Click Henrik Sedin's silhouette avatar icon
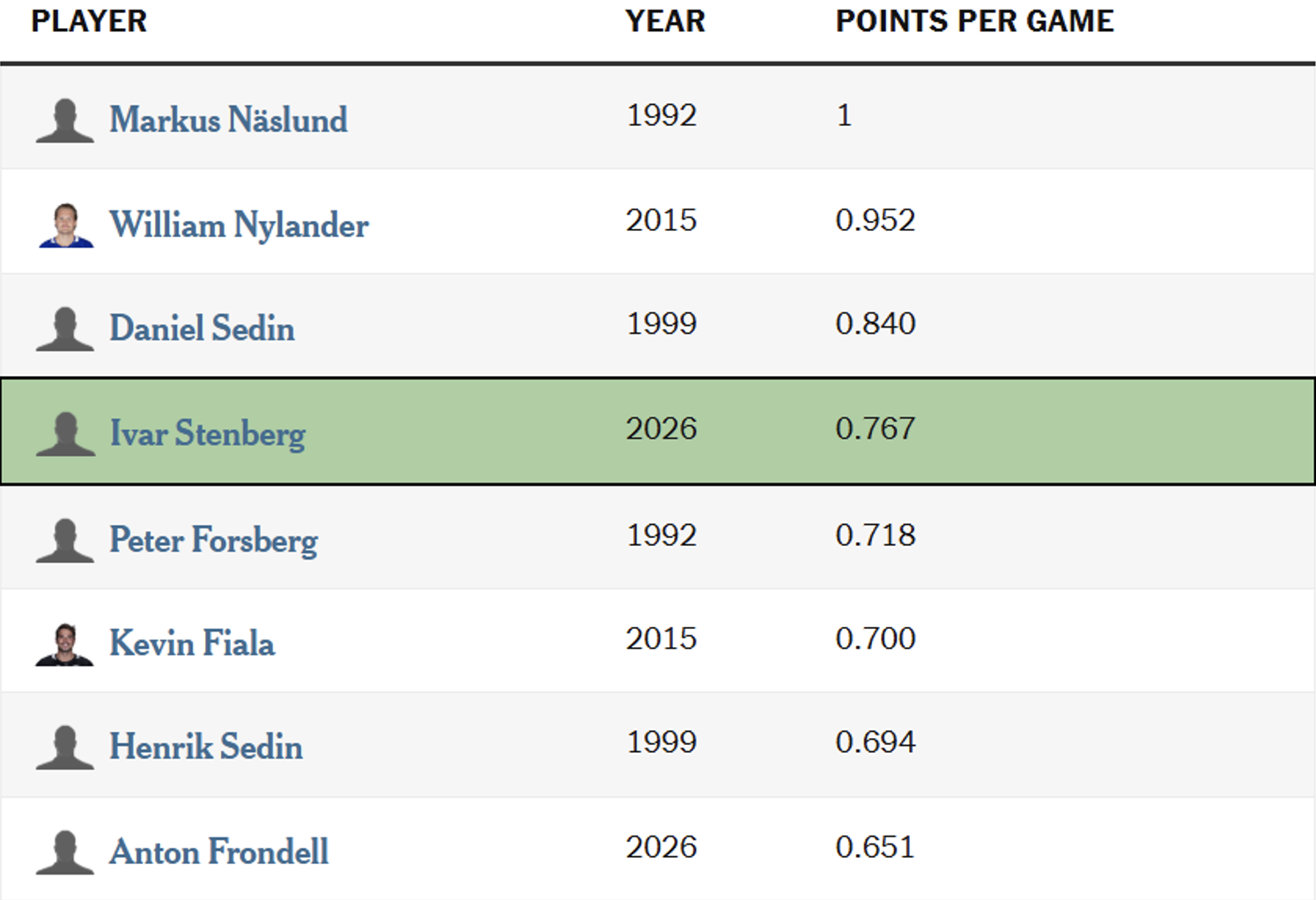The width and height of the screenshot is (1316, 900). (65, 748)
